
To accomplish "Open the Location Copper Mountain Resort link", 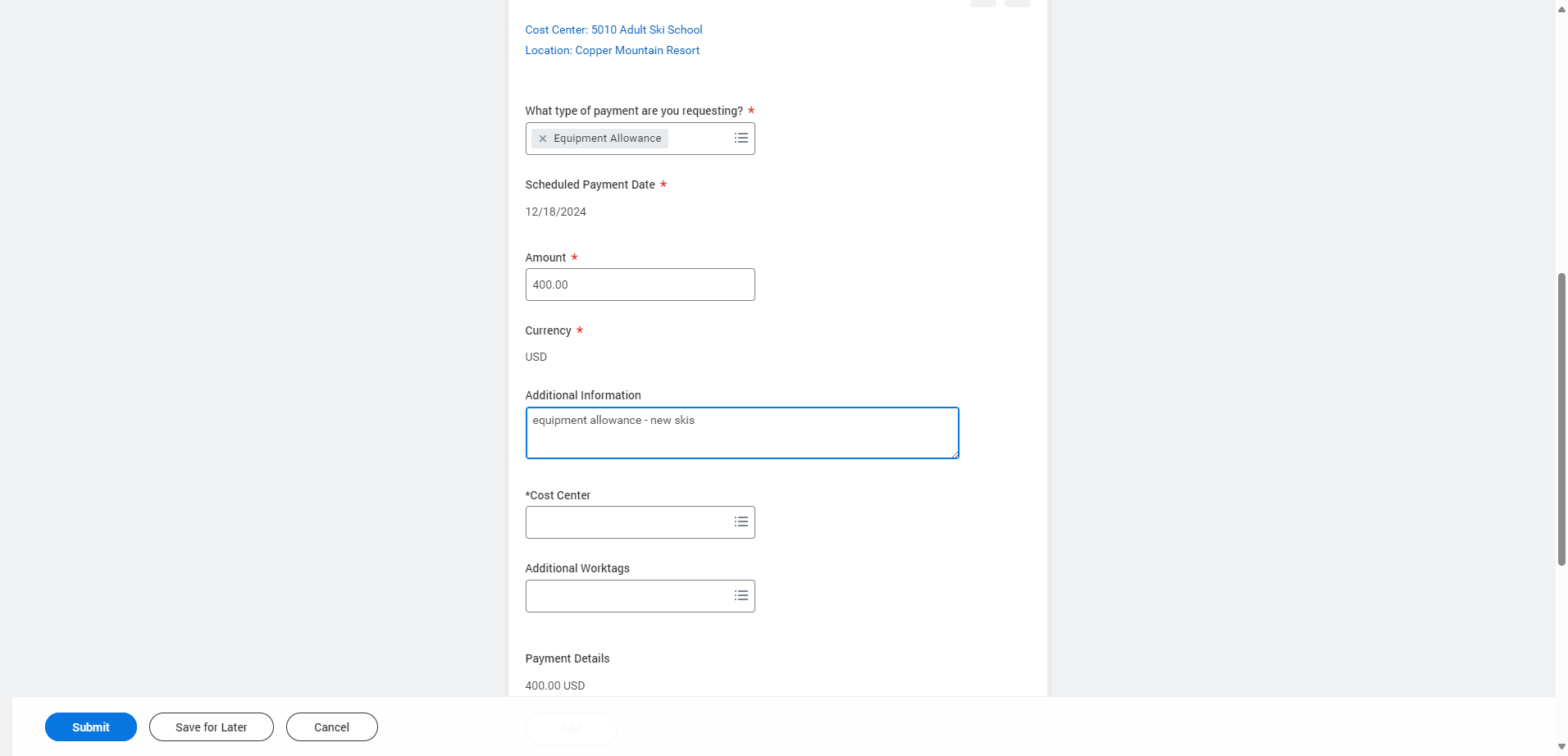I will pyautogui.click(x=612, y=50).
